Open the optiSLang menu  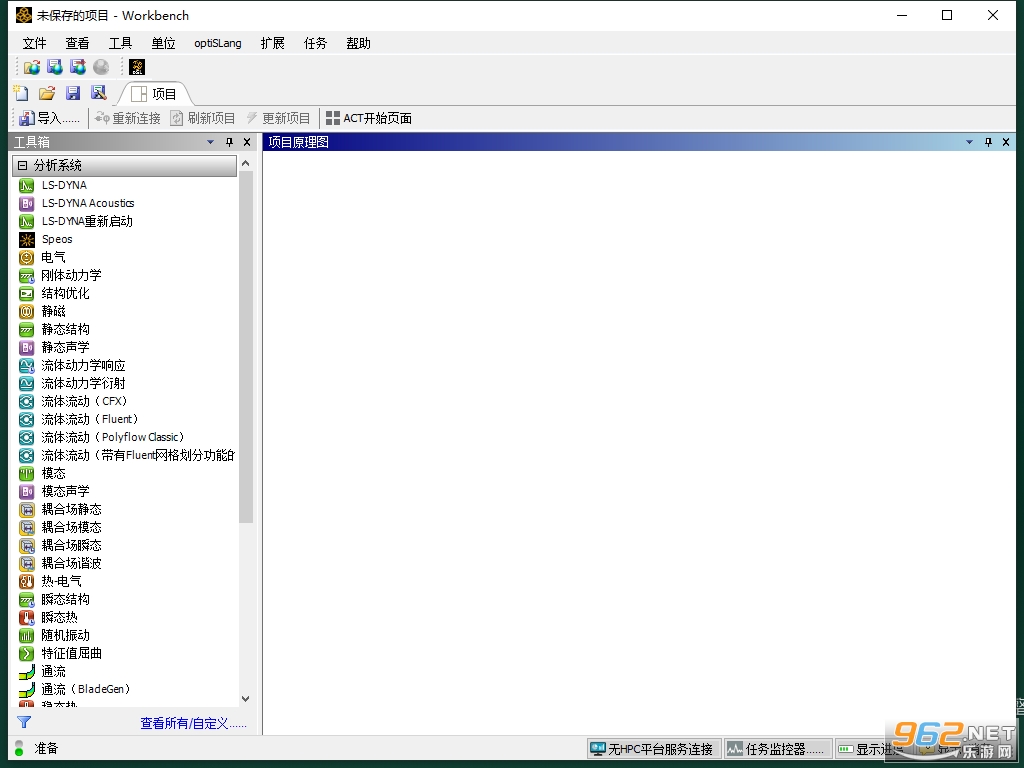tap(217, 43)
